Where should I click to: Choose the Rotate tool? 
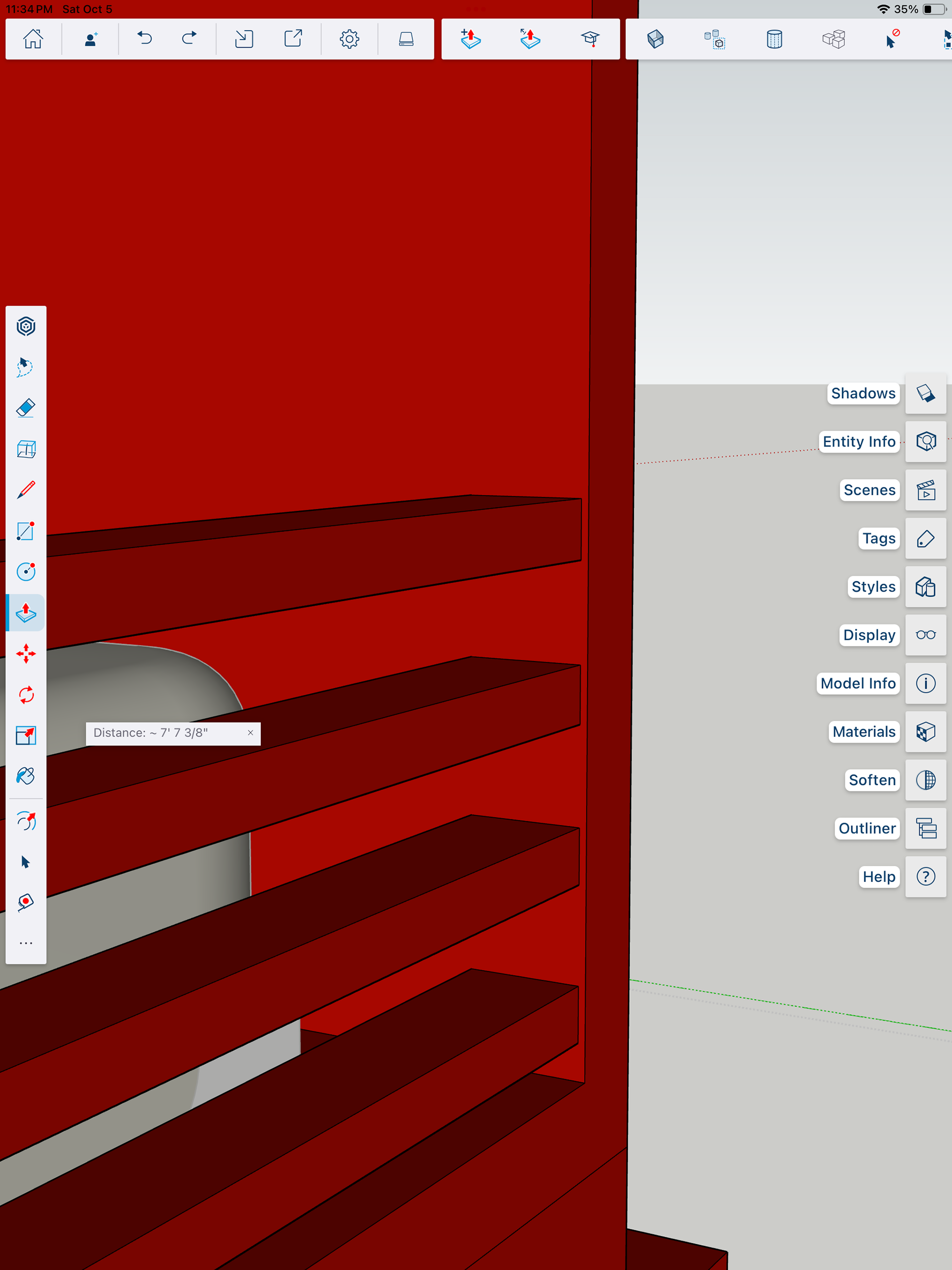tap(26, 695)
